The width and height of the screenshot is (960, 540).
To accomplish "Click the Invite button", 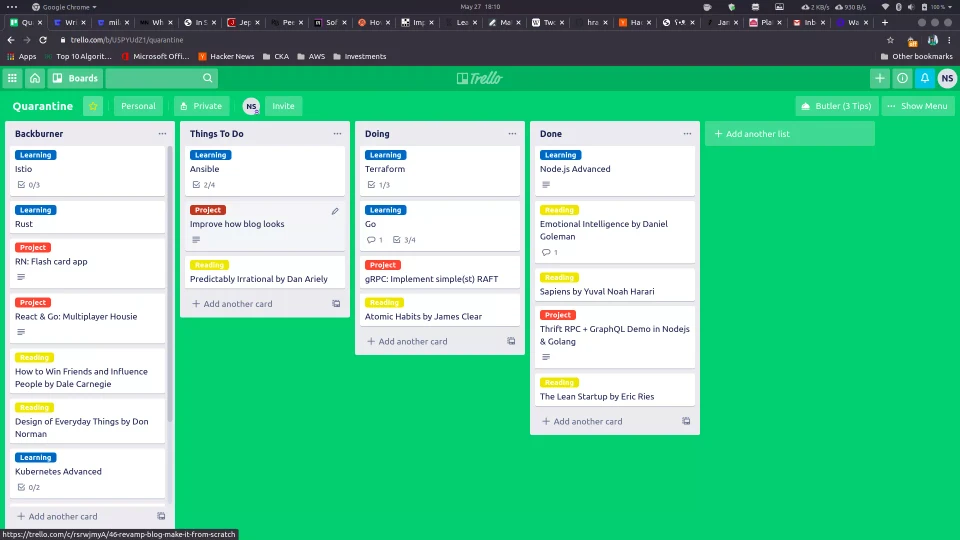I will [x=283, y=106].
